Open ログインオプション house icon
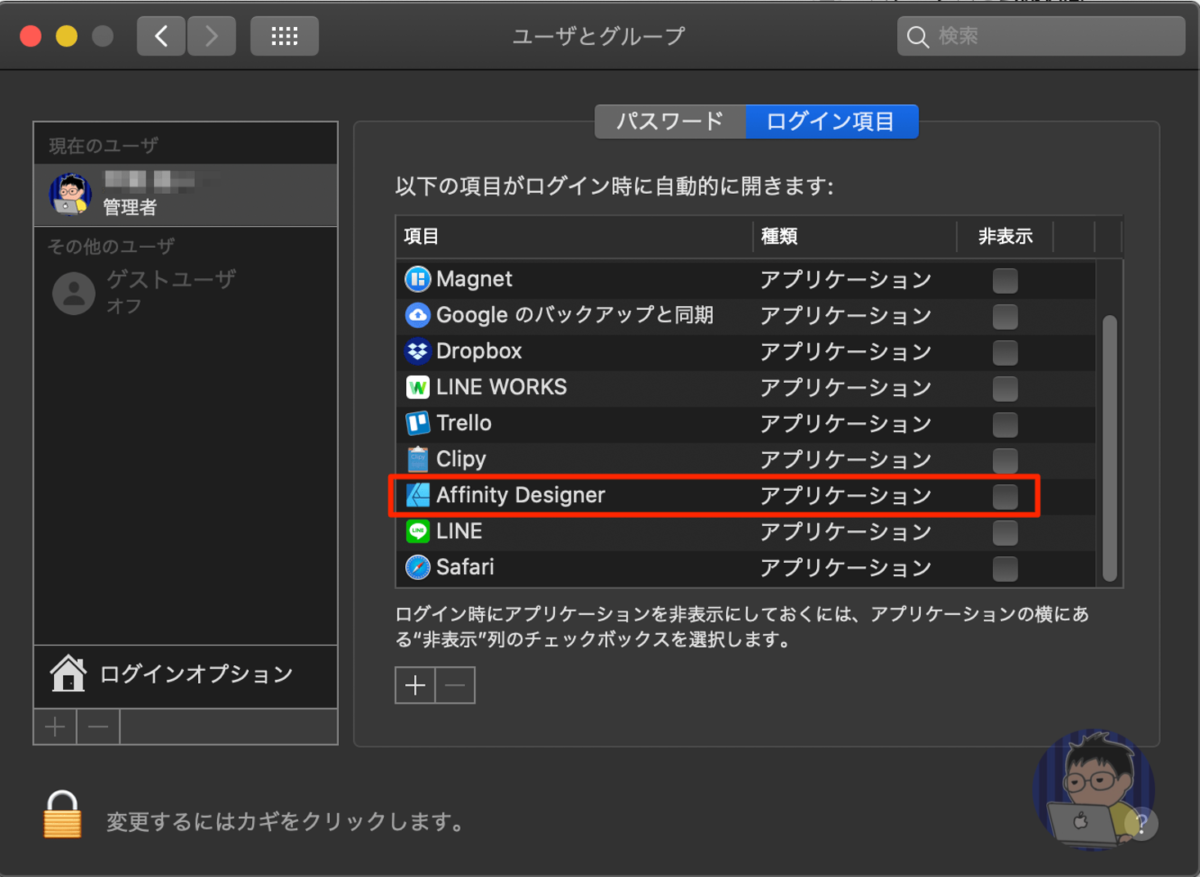Viewport: 1200px width, 877px height. pyautogui.click(x=68, y=673)
